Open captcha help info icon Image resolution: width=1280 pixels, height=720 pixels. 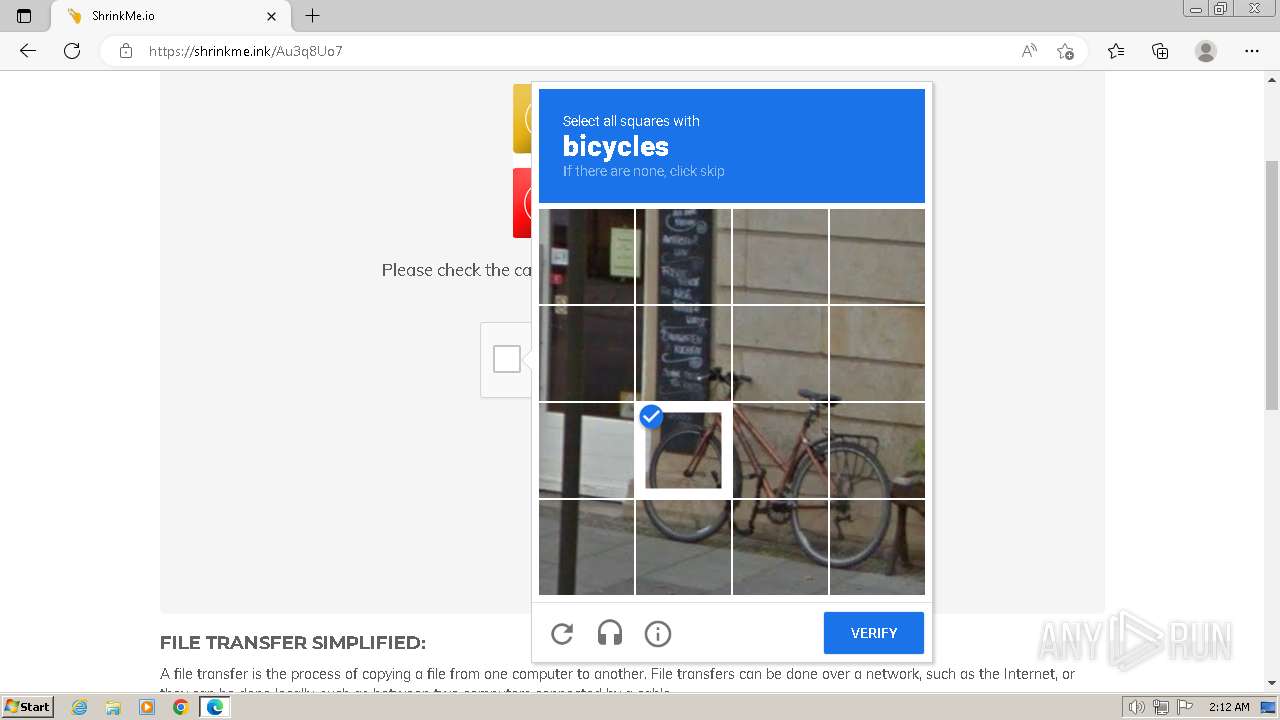[x=658, y=633]
